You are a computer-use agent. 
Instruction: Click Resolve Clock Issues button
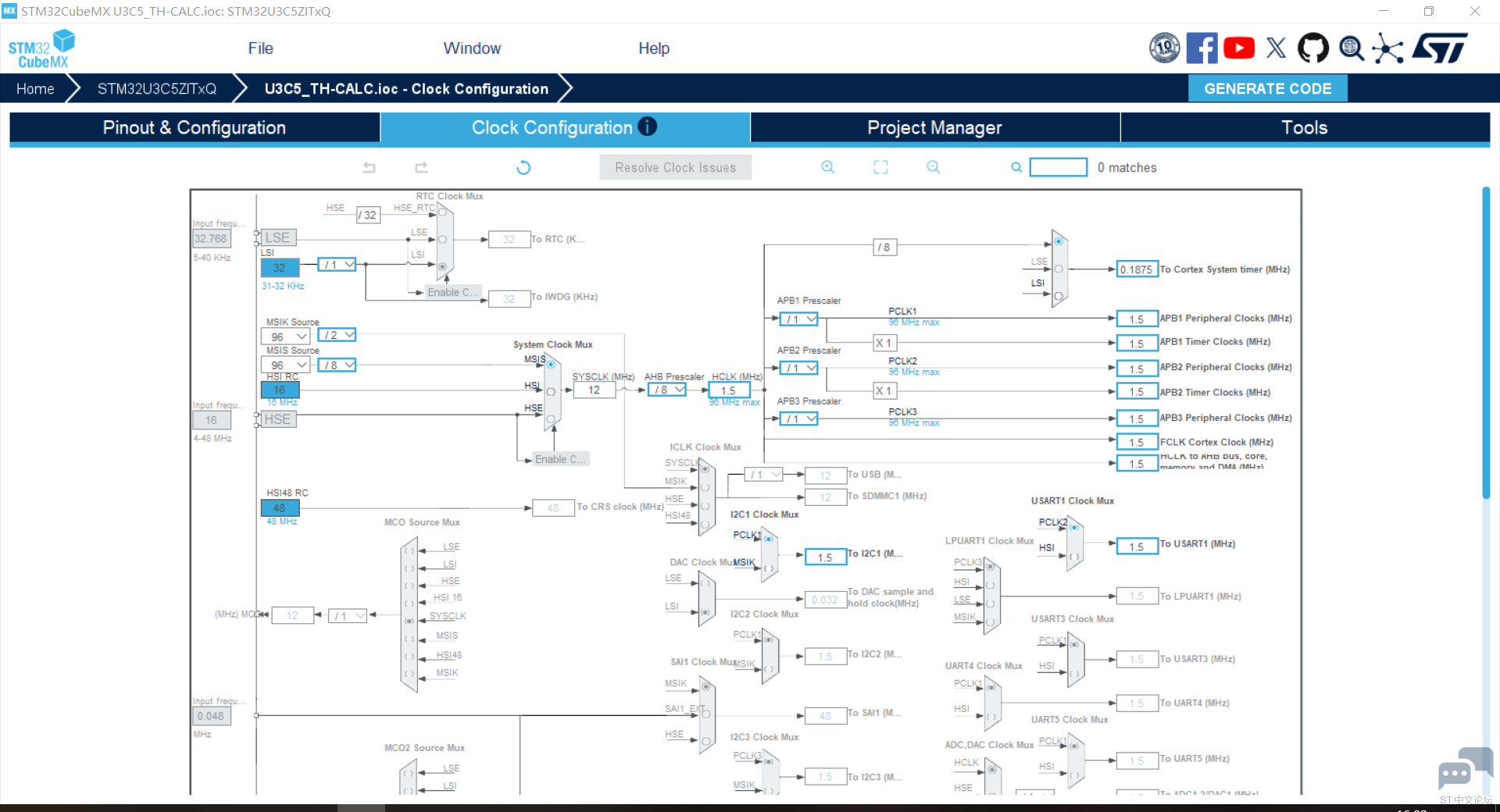(x=675, y=167)
